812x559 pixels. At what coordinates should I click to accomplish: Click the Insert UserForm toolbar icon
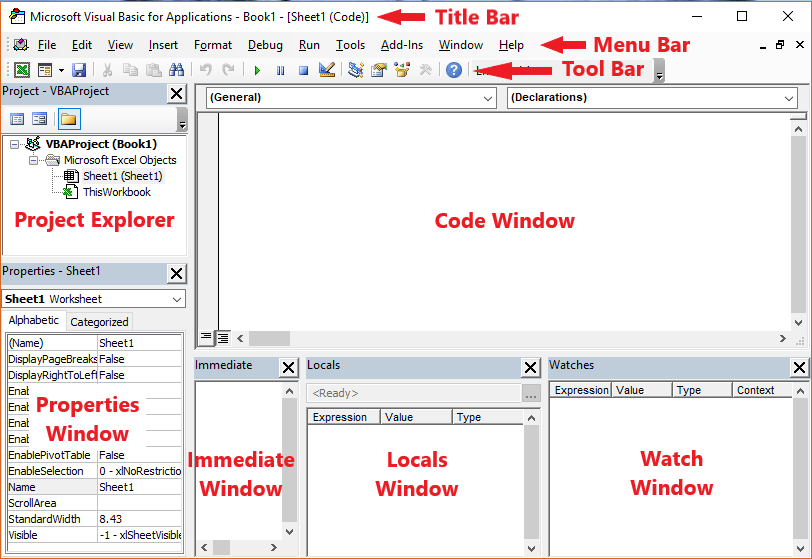coord(45,69)
